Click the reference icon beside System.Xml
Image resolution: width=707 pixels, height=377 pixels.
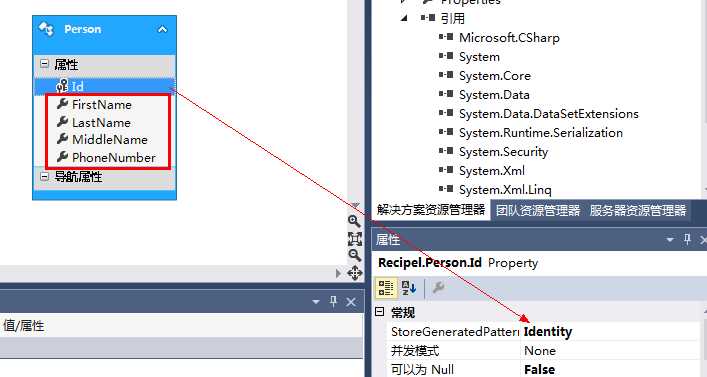point(446,170)
